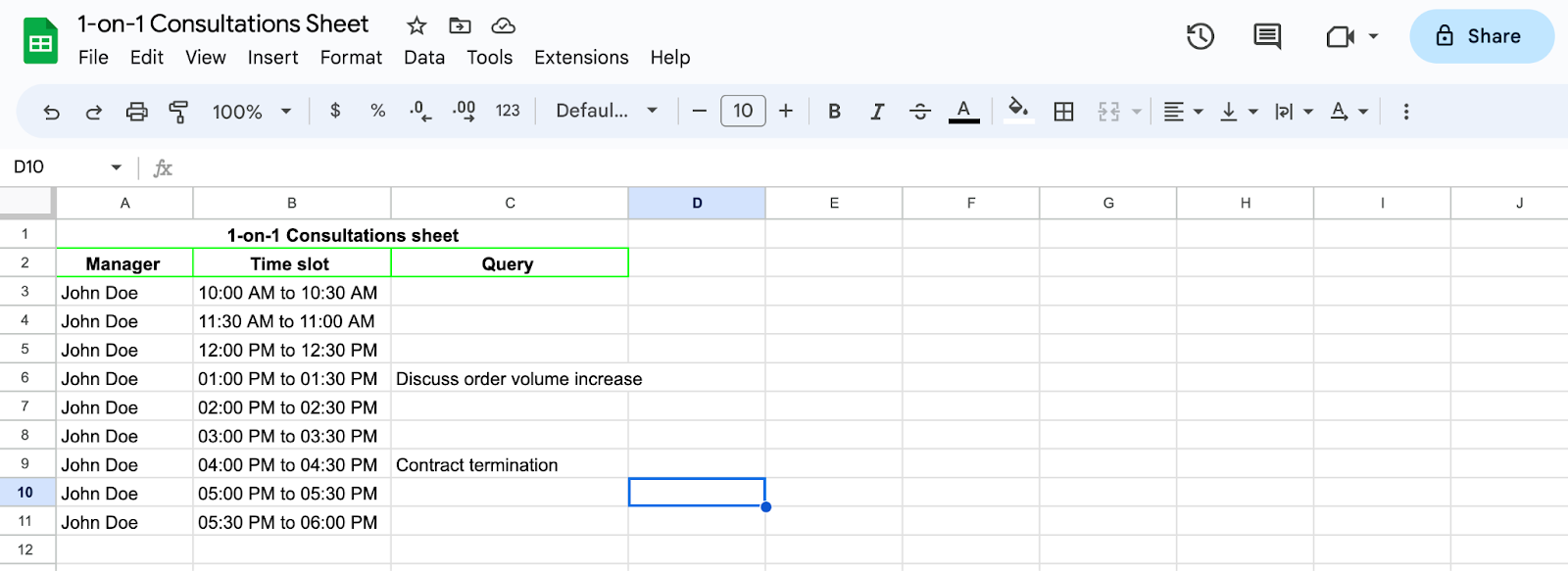Expand the Default font dropdown

click(606, 111)
